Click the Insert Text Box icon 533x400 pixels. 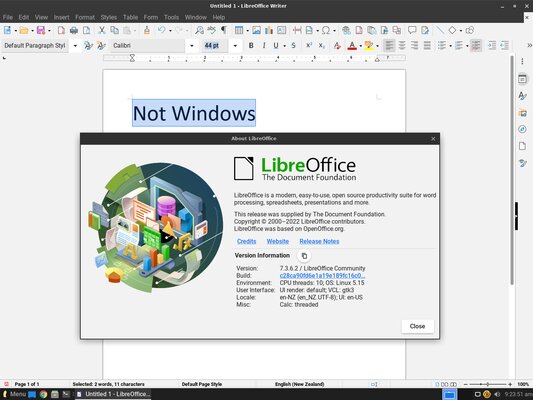pos(281,30)
